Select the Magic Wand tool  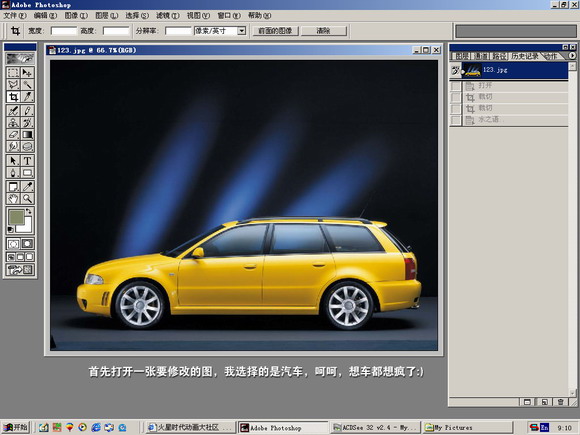click(x=27, y=85)
